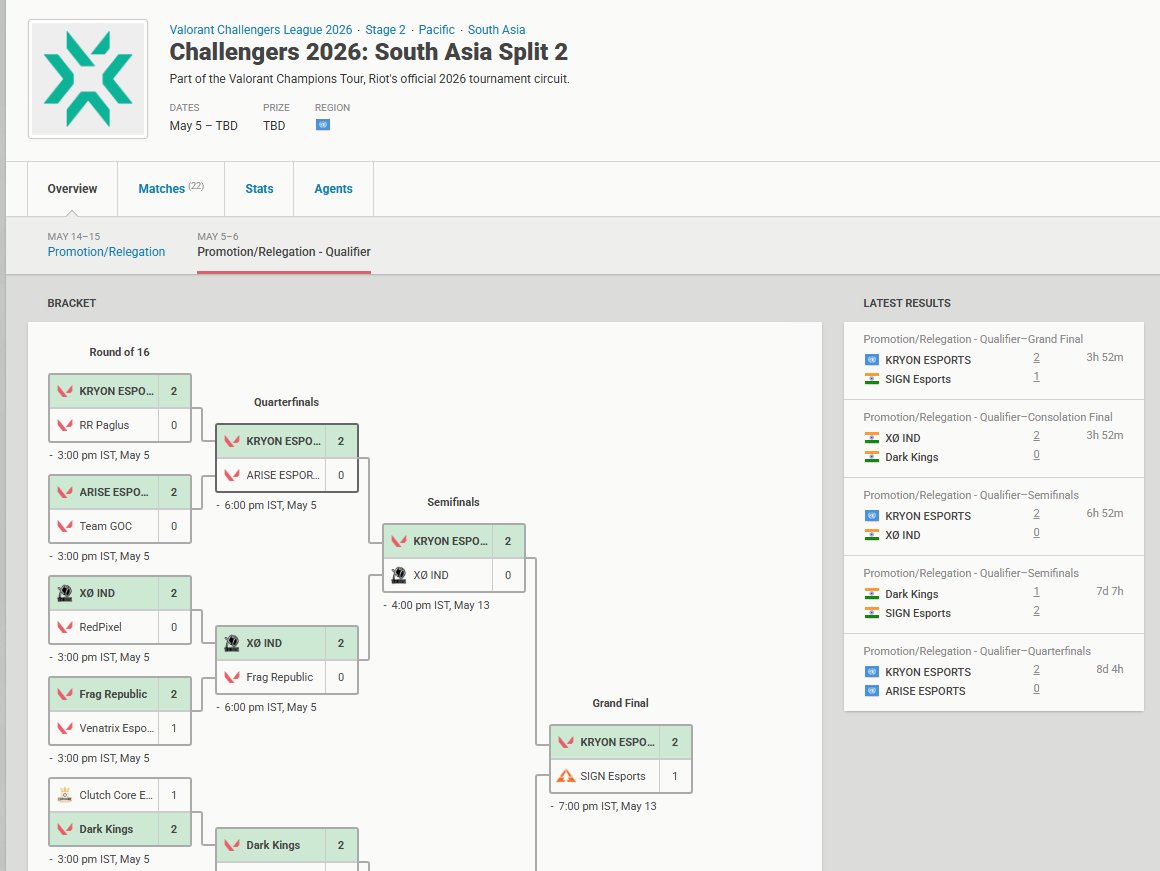Click the Venatrix Esports team logo
Screen dimensions: 1160x871
(65, 728)
